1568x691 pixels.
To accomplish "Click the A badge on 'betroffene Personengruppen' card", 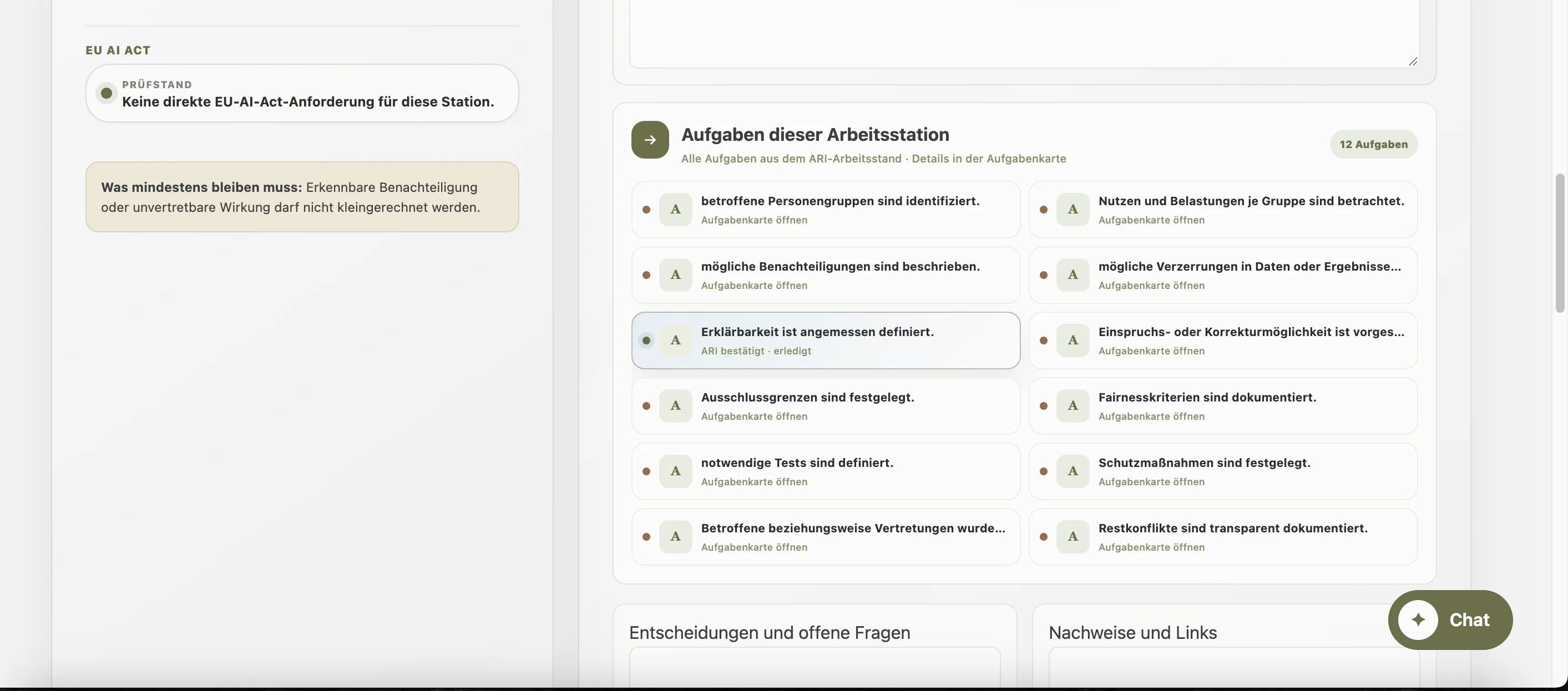I will tap(675, 209).
